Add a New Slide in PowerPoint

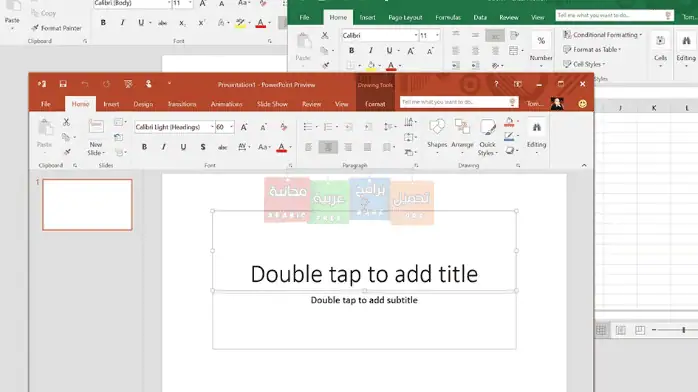click(96, 137)
